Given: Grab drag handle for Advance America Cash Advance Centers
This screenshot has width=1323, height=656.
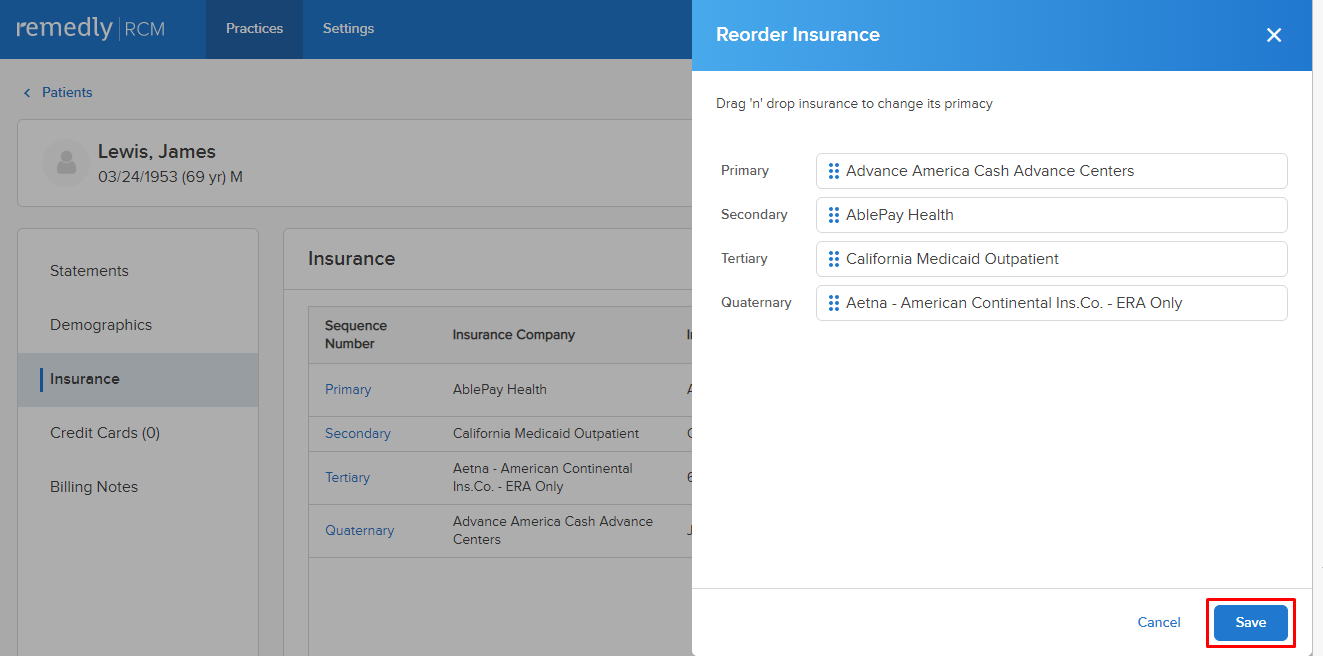Looking at the screenshot, I should pyautogui.click(x=834, y=171).
